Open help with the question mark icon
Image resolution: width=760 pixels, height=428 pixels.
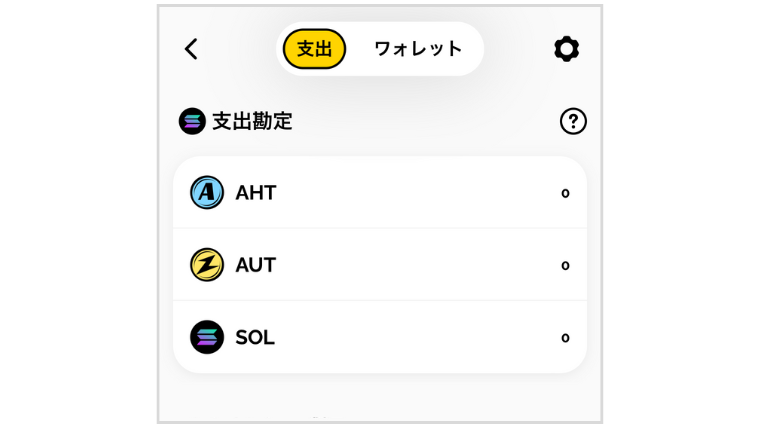(x=573, y=121)
